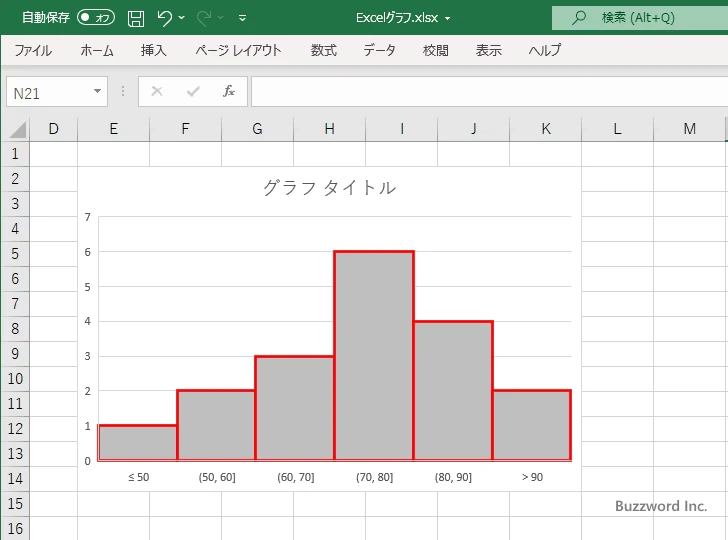Open the Excelグラフ.xlsx file name dropdown
The image size is (728, 540).
(x=448, y=18)
